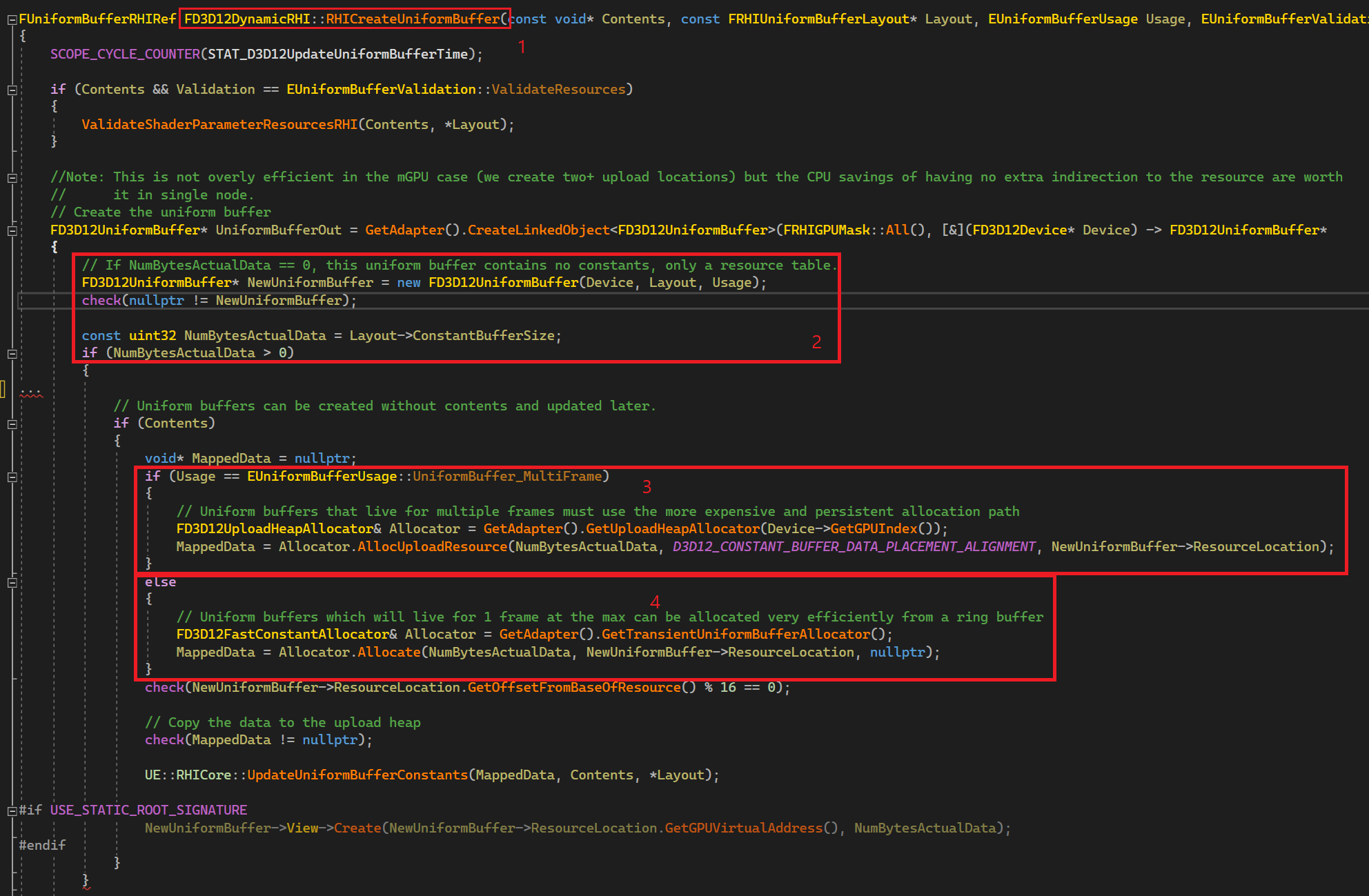Collapse the //Note comment block
1369x896 pixels.
[x=12, y=178]
